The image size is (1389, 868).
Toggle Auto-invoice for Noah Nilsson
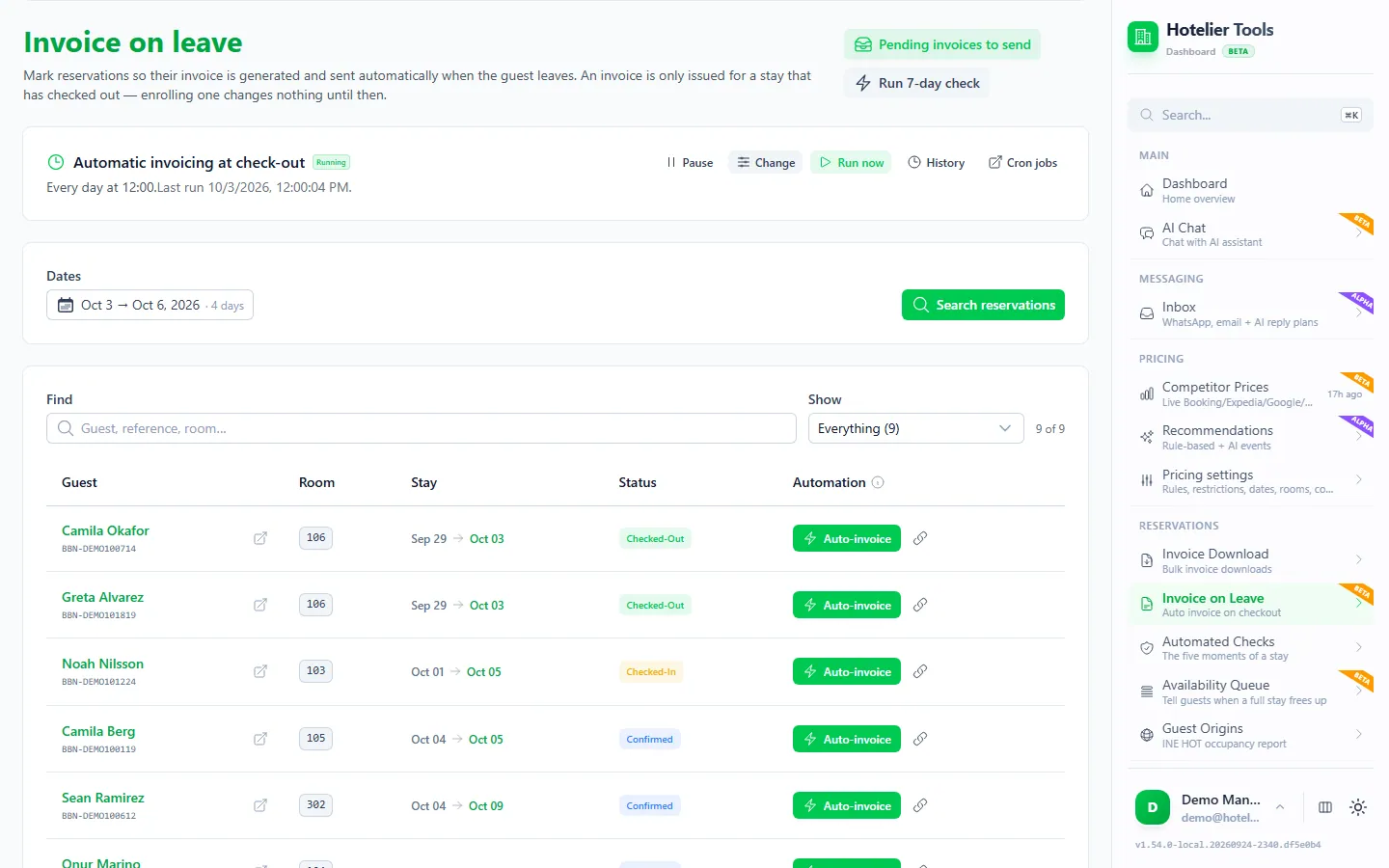click(847, 671)
